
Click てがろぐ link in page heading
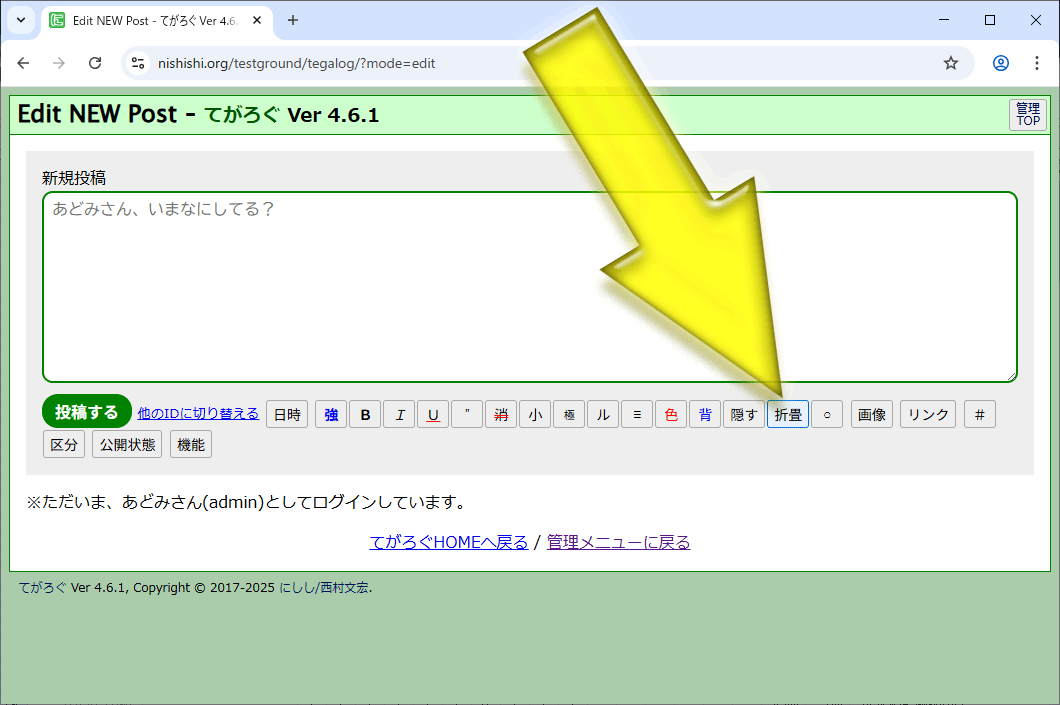(241, 114)
